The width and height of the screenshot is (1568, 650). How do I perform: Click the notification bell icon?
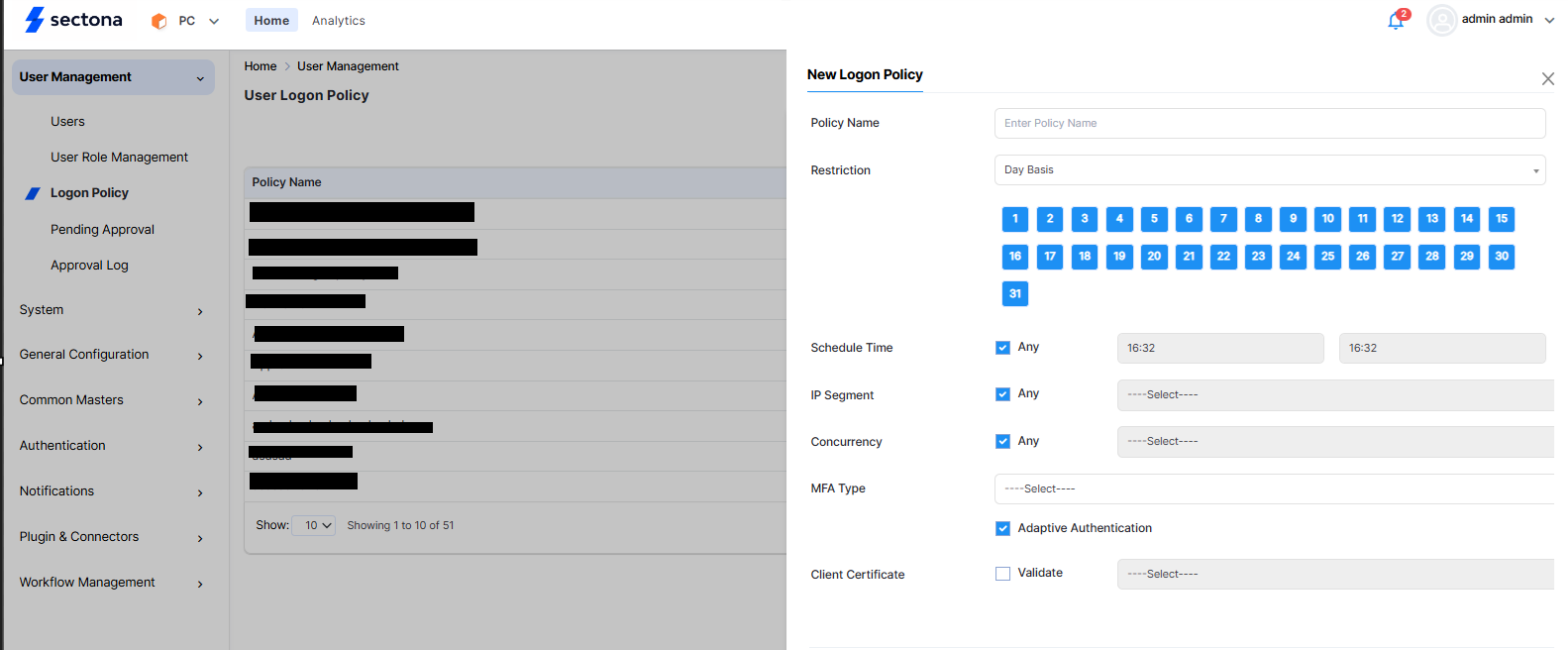pyautogui.click(x=1396, y=21)
